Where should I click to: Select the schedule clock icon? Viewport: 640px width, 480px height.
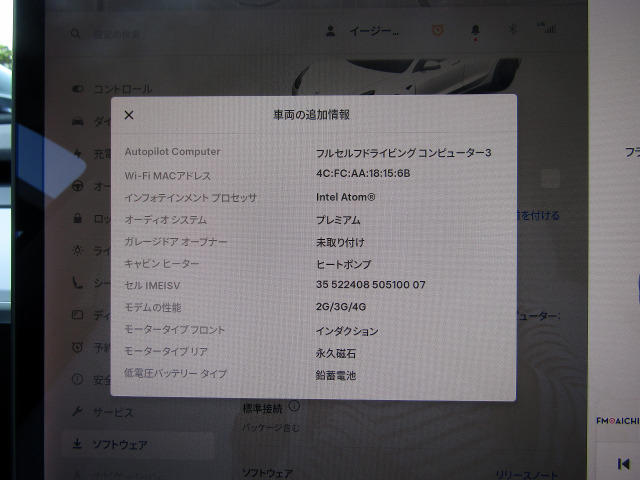tap(78, 347)
